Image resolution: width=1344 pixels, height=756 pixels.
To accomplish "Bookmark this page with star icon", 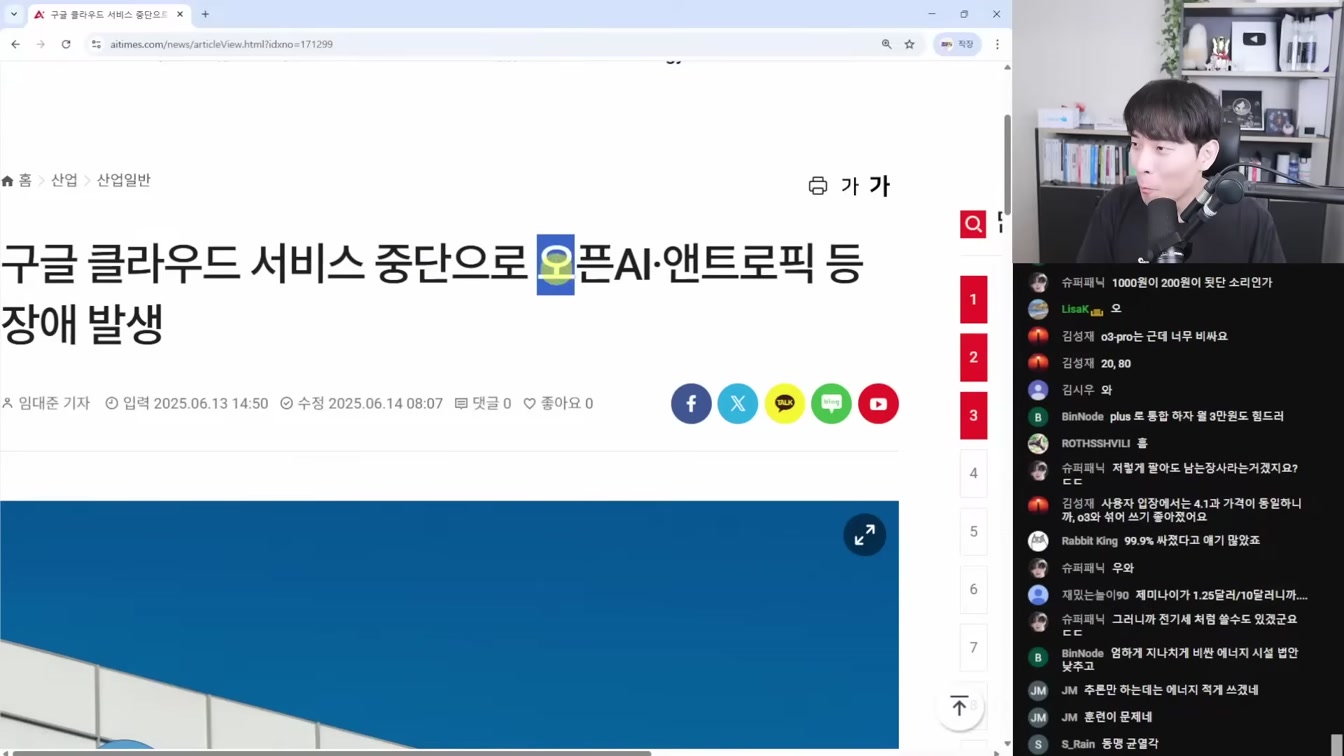I will tap(909, 44).
